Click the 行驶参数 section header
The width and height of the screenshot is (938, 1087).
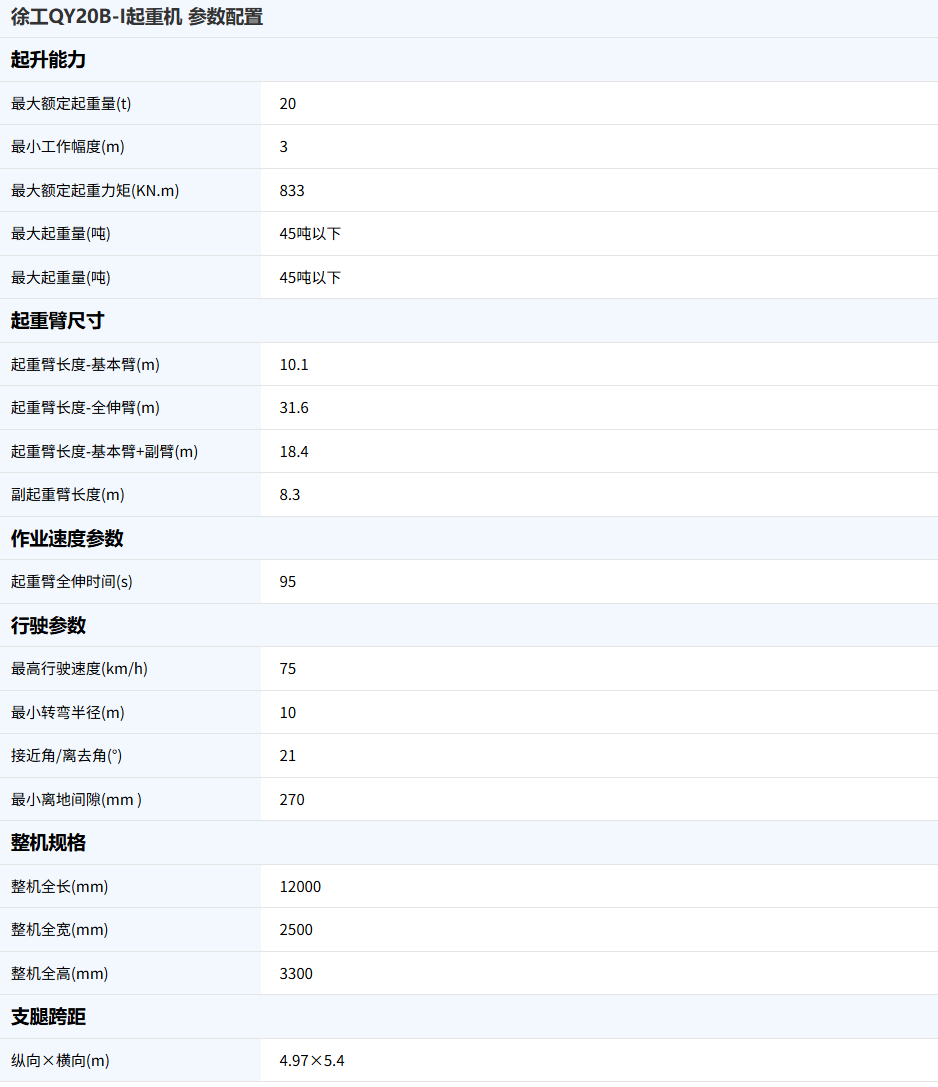[48, 625]
